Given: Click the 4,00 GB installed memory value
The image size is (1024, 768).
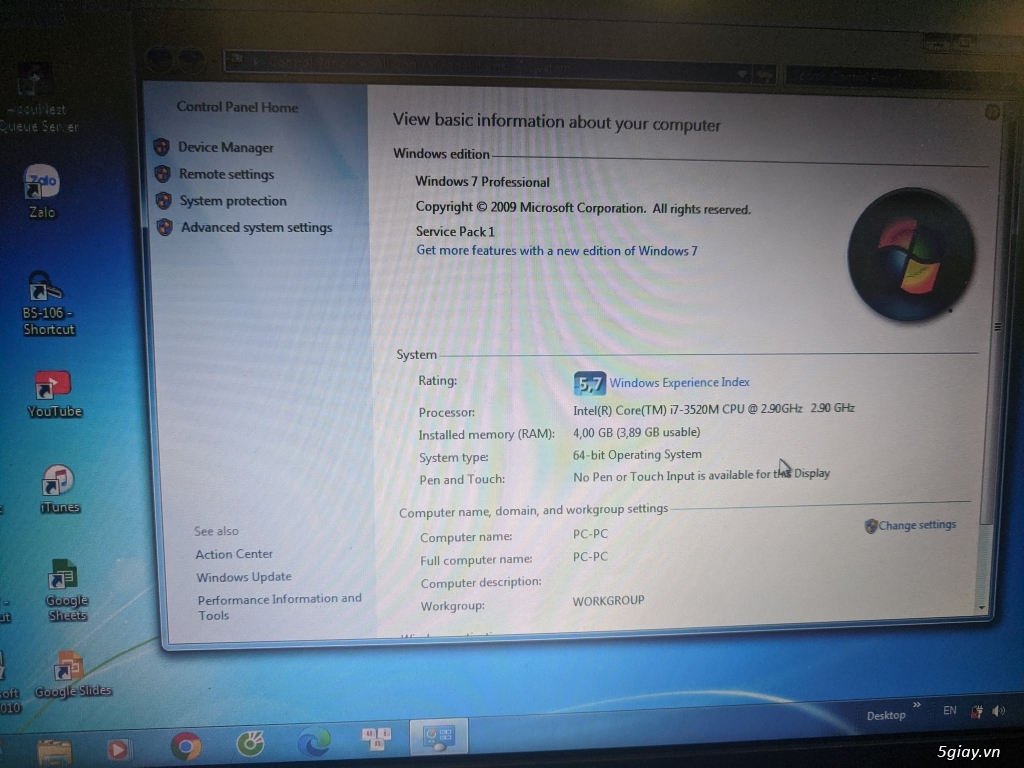Looking at the screenshot, I should coord(636,432).
